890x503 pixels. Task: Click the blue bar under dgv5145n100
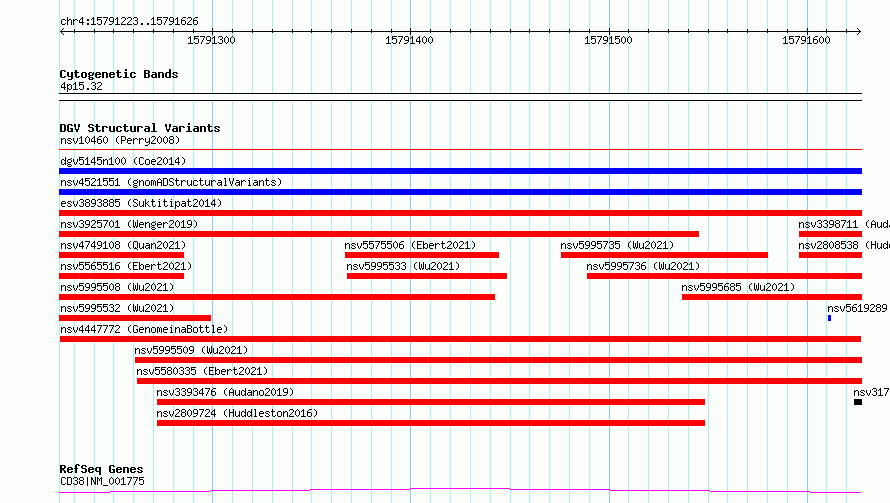point(460,171)
